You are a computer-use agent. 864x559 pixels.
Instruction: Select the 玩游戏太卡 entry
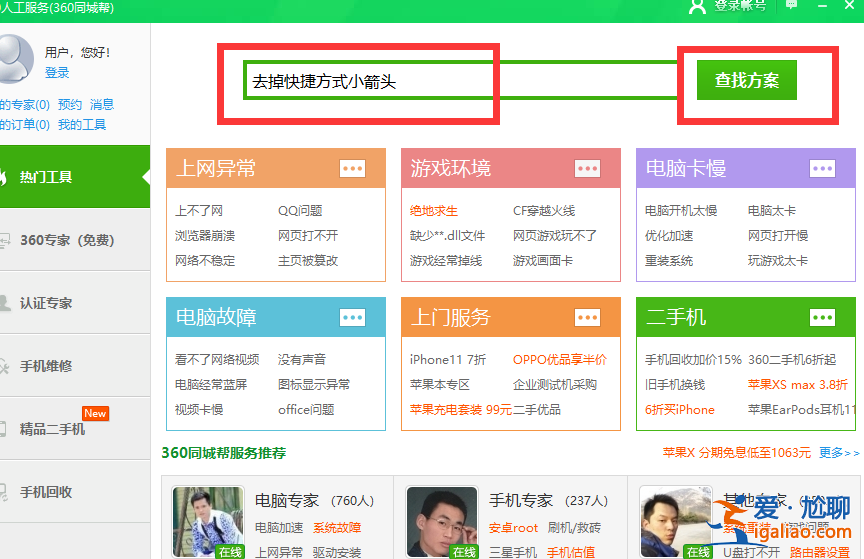click(x=778, y=260)
